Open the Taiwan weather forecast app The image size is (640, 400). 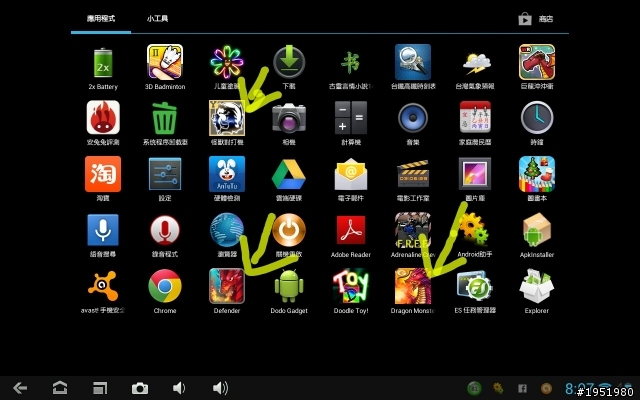click(475, 63)
